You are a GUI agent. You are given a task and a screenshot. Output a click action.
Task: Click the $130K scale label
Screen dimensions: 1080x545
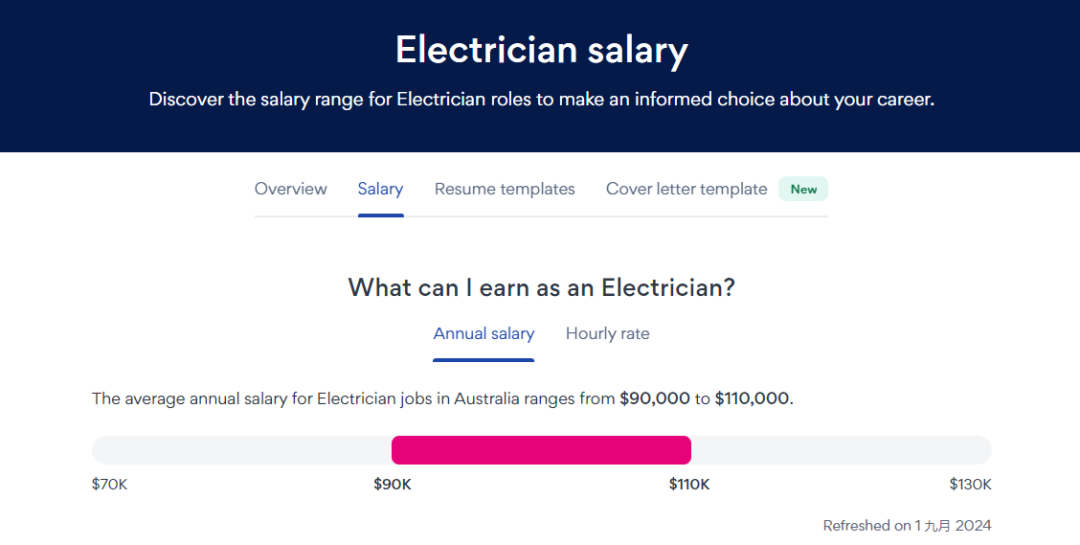[x=970, y=484]
